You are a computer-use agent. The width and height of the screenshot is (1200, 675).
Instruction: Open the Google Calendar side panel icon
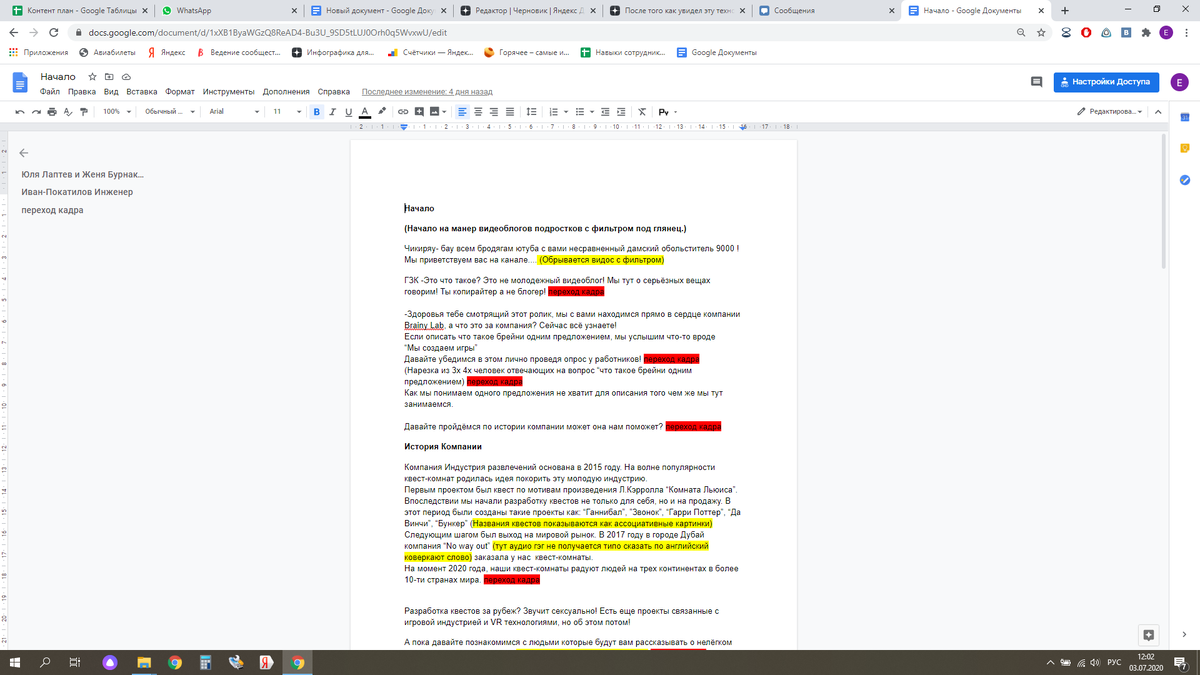coord(1184,116)
